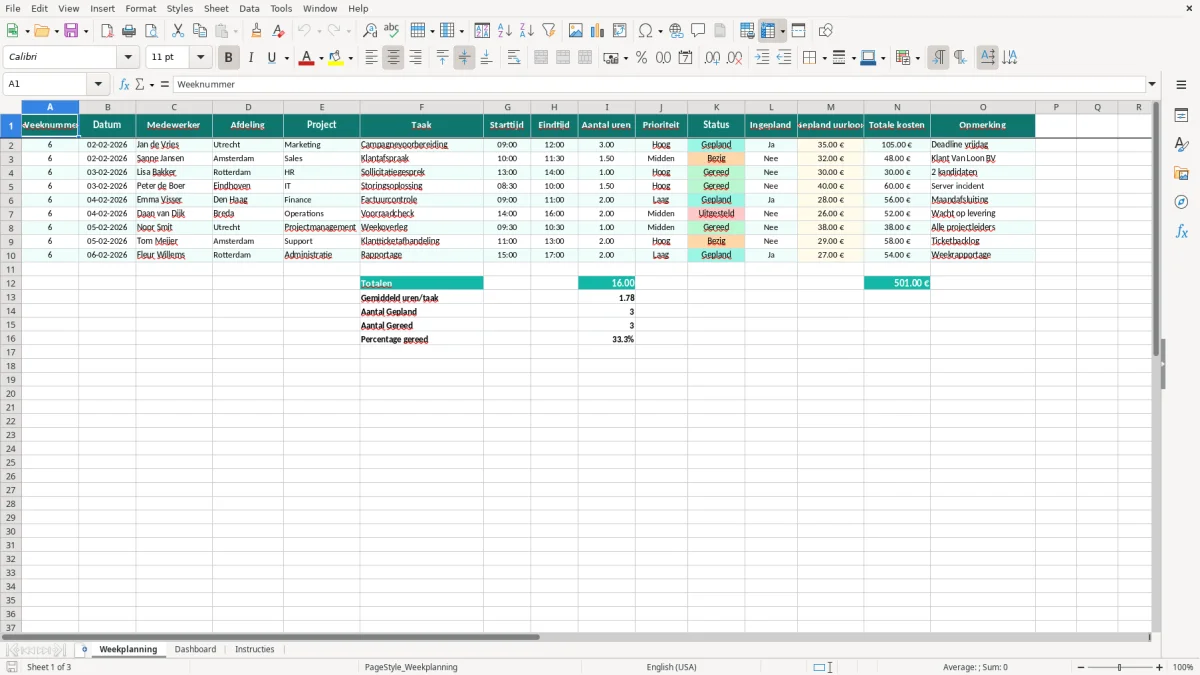The height and width of the screenshot is (675, 1200).
Task: Sort Ascending using the toolbar icon
Action: point(504,31)
